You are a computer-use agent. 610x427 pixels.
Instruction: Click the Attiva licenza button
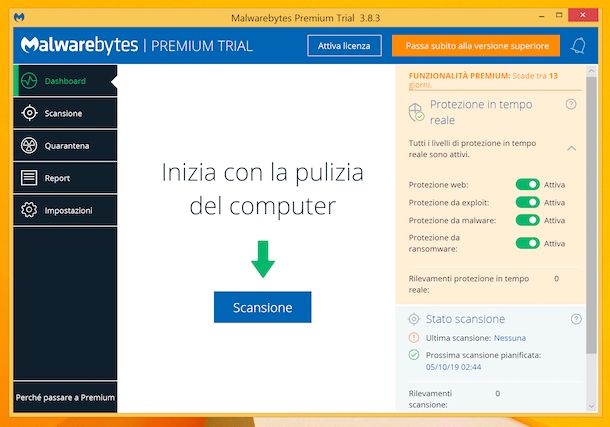pyautogui.click(x=344, y=46)
